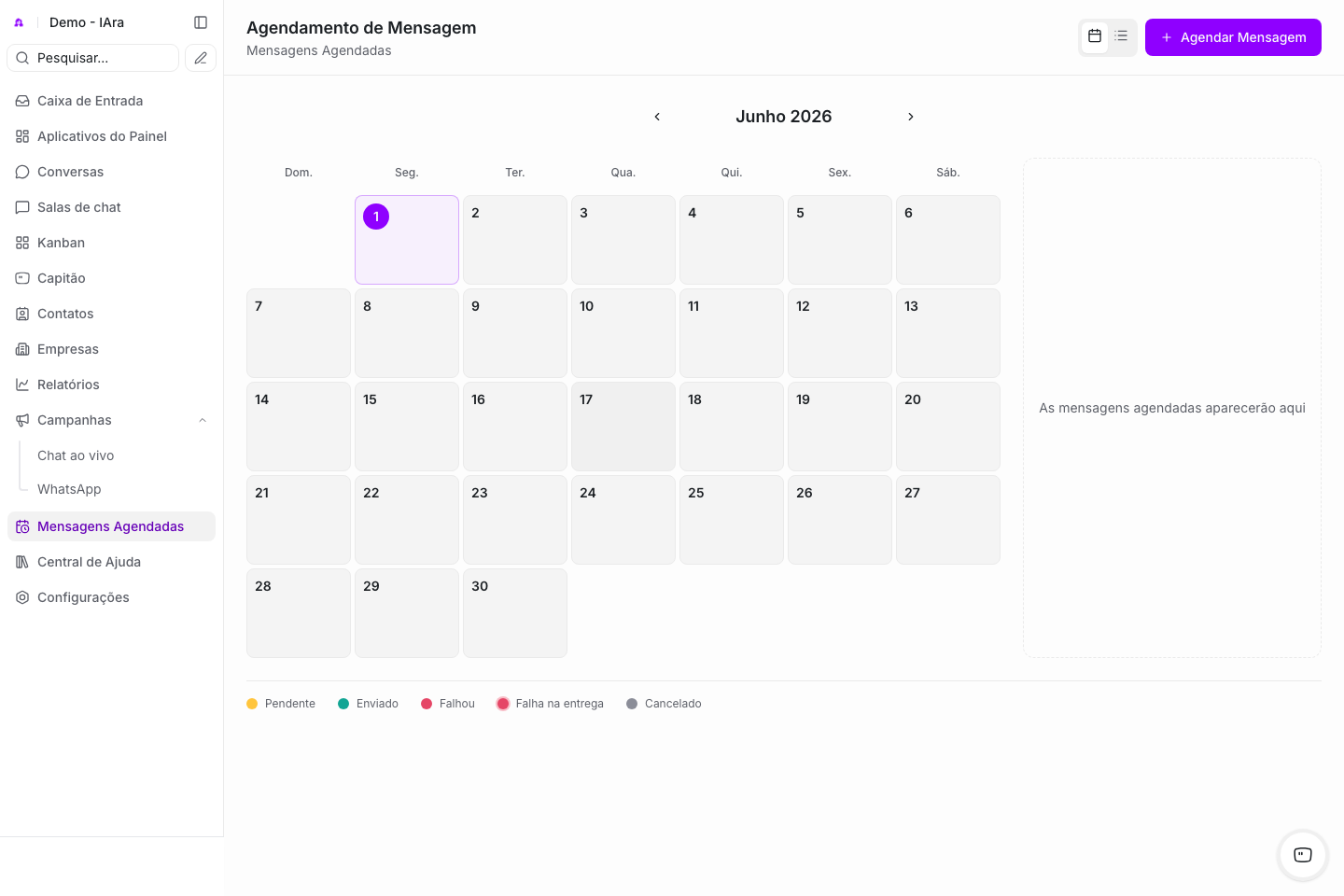
Task: Go to next month
Action: pos(911,117)
